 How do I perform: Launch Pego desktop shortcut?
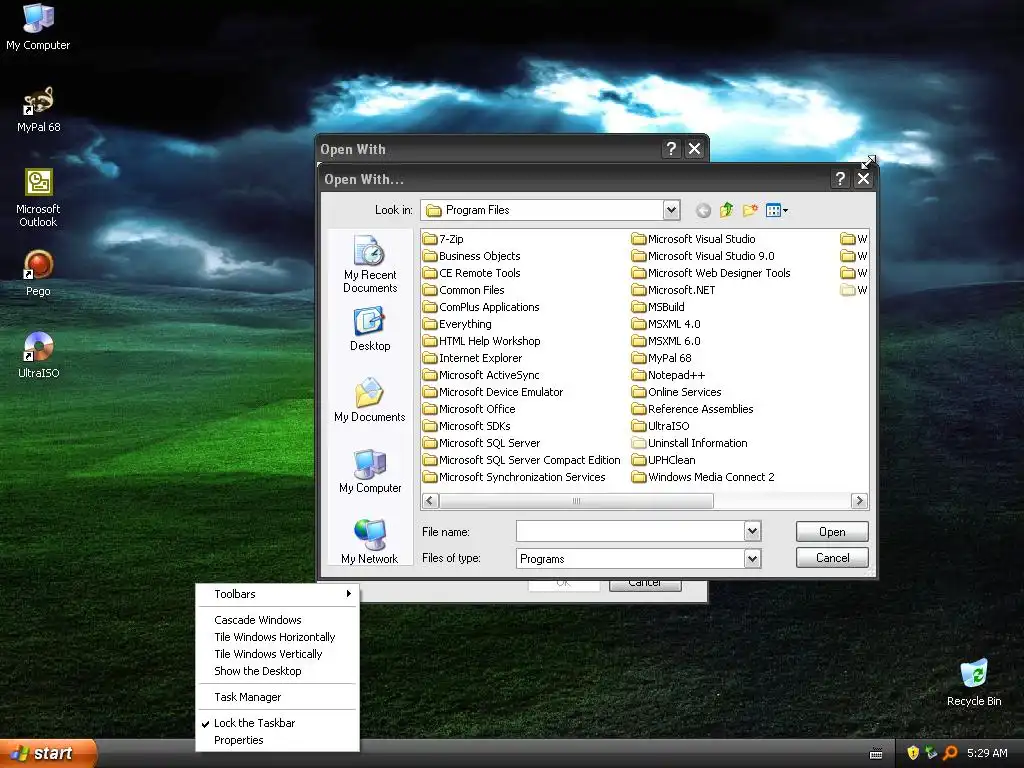[x=38, y=274]
